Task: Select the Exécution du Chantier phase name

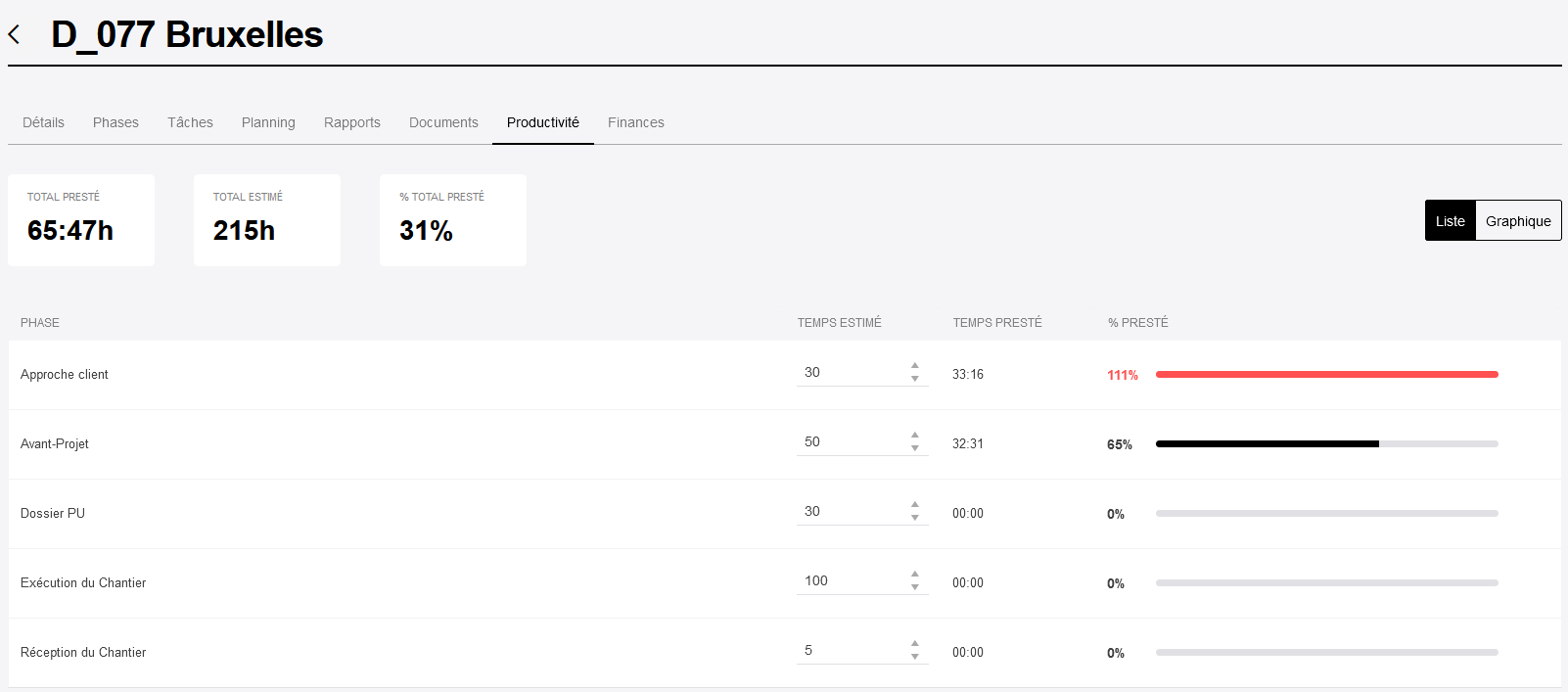Action: tap(83, 582)
